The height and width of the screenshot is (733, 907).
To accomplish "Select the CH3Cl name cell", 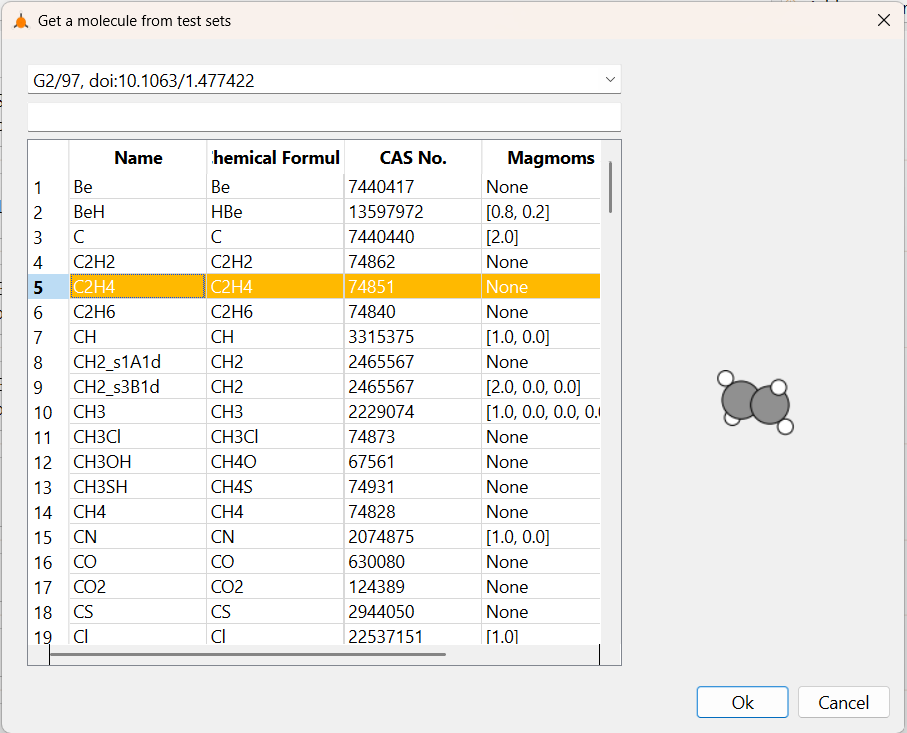I will 138,436.
